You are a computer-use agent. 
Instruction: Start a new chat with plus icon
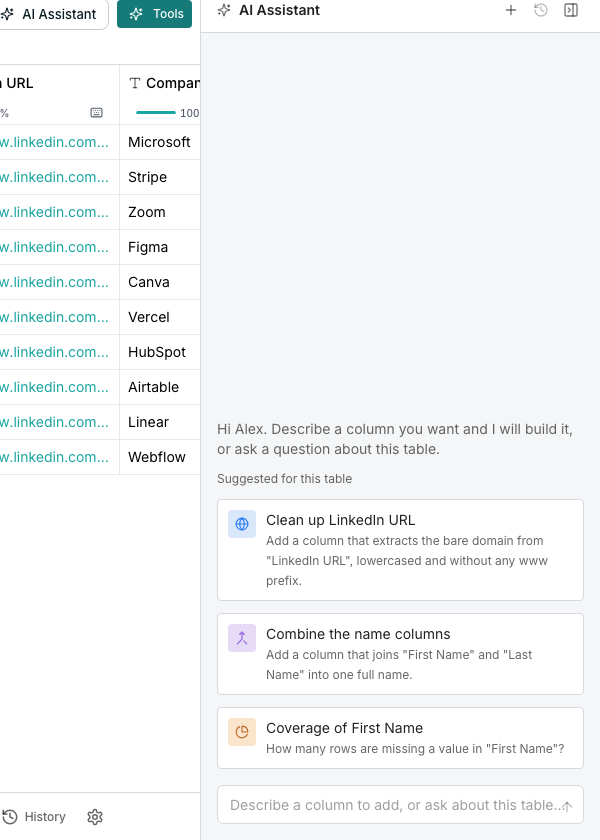(511, 10)
